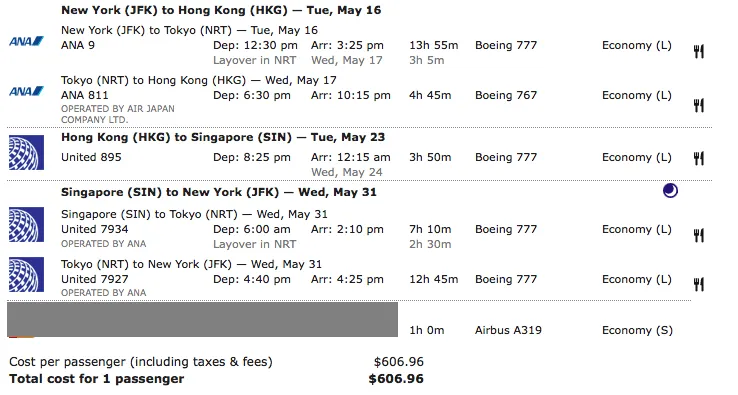Click the meal icon on the United 895 row
This screenshot has width=738, height=395.
699,159
